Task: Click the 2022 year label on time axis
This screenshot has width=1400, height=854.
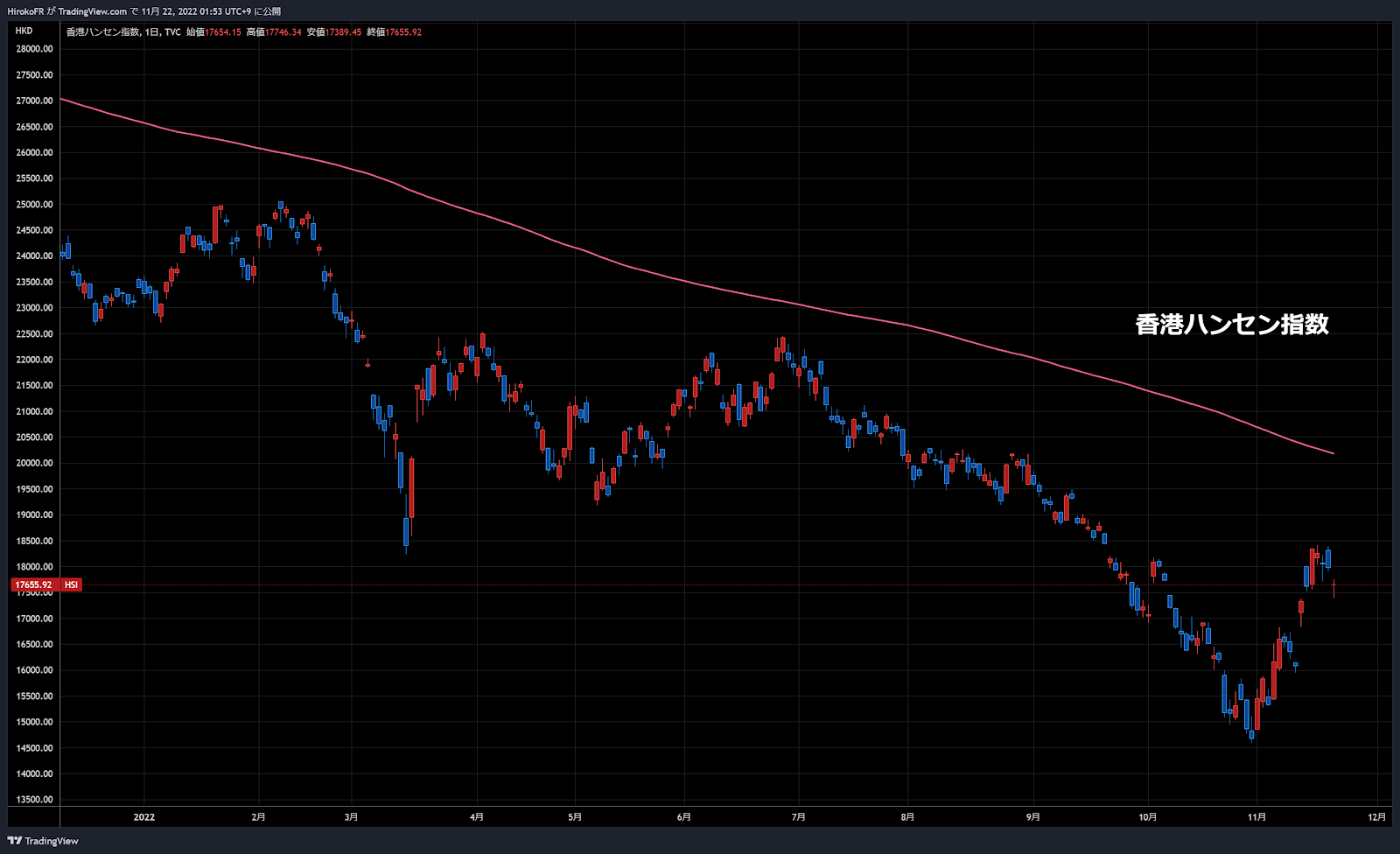Action: (143, 817)
